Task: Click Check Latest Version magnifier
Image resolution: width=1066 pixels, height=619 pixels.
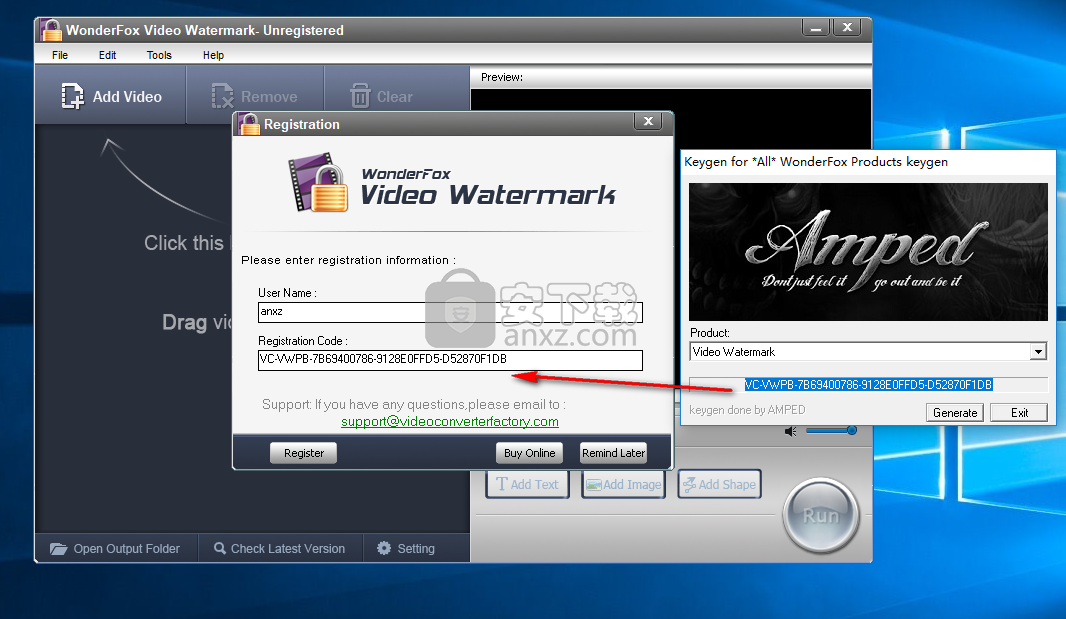Action: tap(220, 548)
